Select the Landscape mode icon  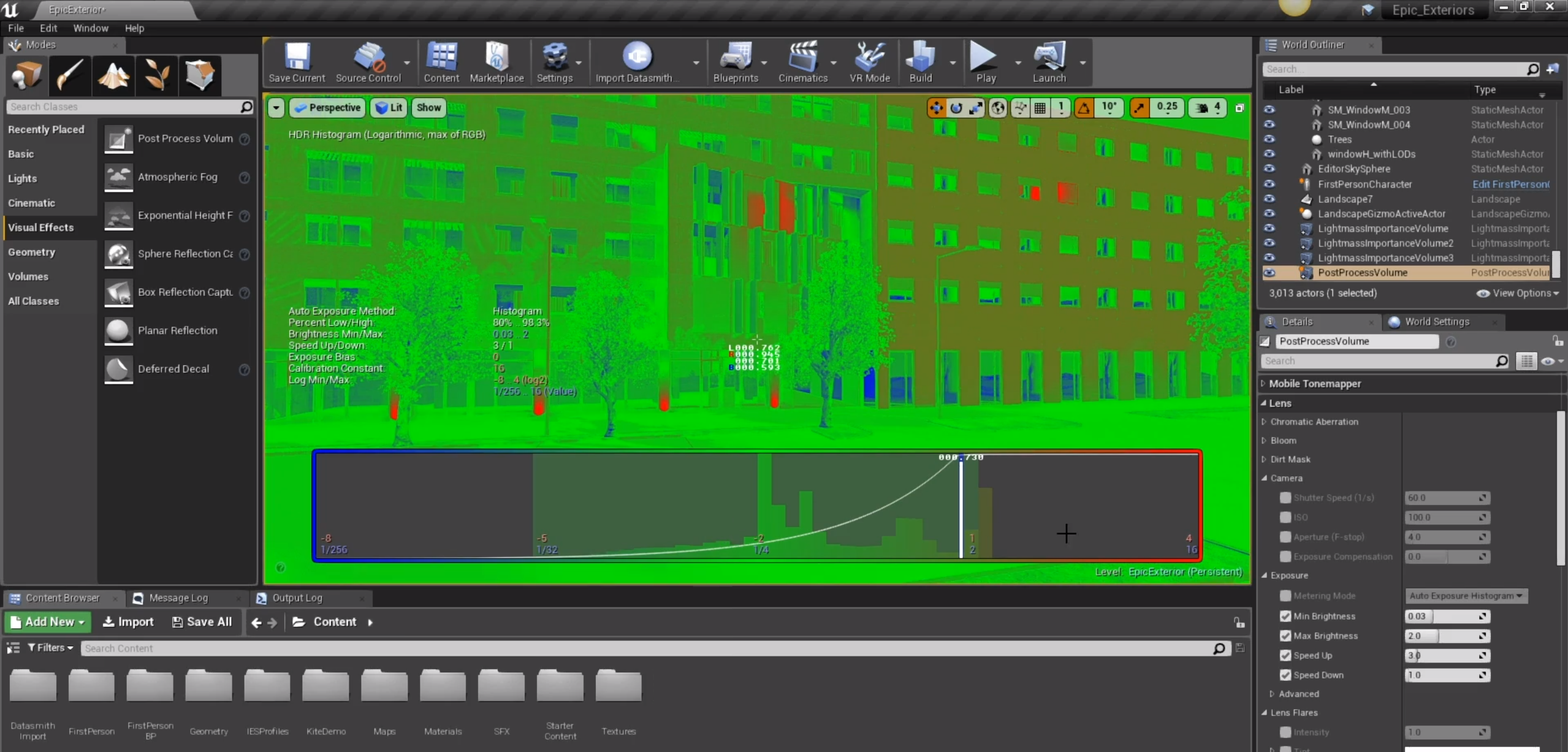pyautogui.click(x=113, y=75)
